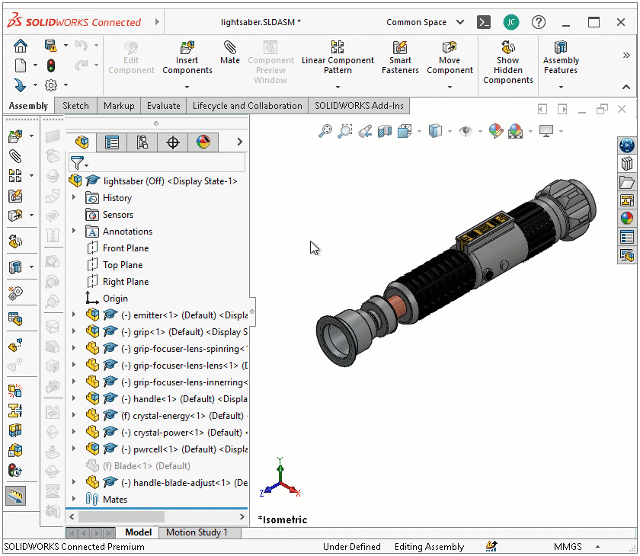This screenshot has height=556, width=640.
Task: Click Insert Components in the ribbon
Action: pyautogui.click(x=187, y=58)
